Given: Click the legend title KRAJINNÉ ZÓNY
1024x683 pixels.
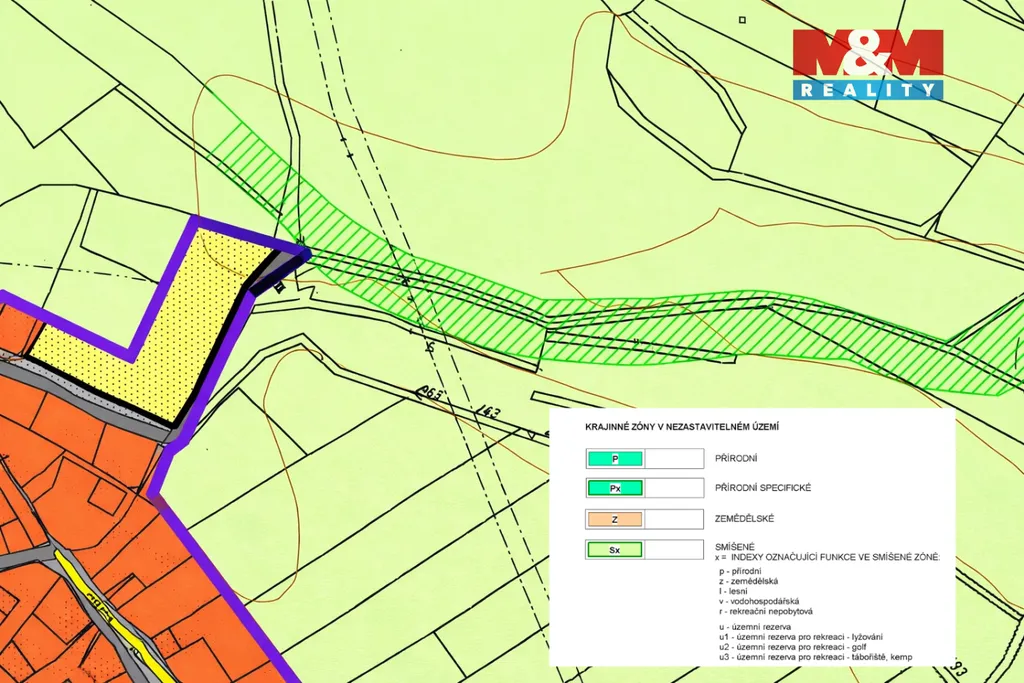Looking at the screenshot, I should (x=682, y=427).
